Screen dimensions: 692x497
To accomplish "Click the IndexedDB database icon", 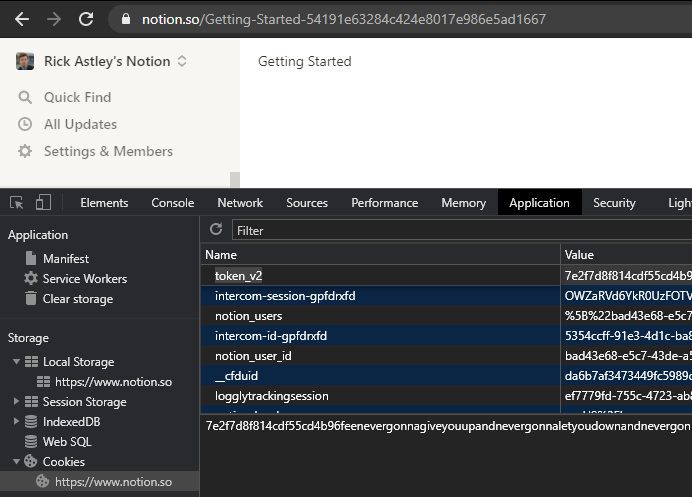I will tap(31, 422).
